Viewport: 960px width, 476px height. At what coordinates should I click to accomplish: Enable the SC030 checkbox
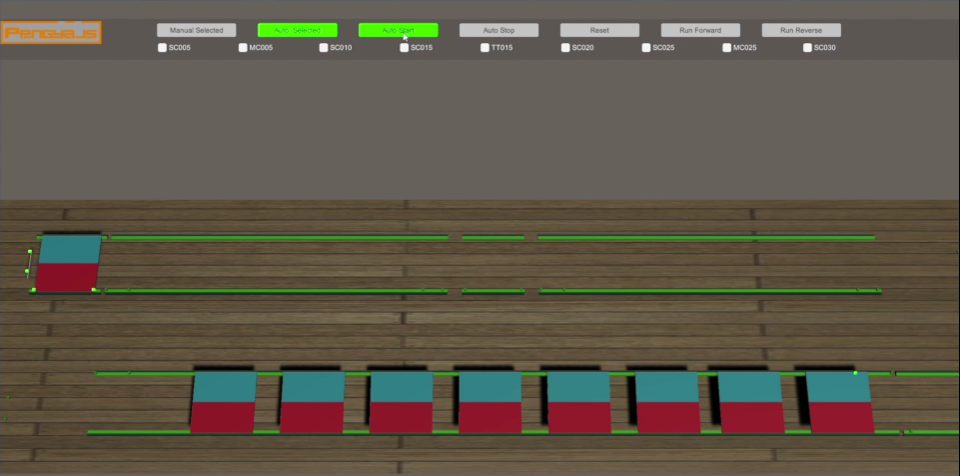[808, 47]
